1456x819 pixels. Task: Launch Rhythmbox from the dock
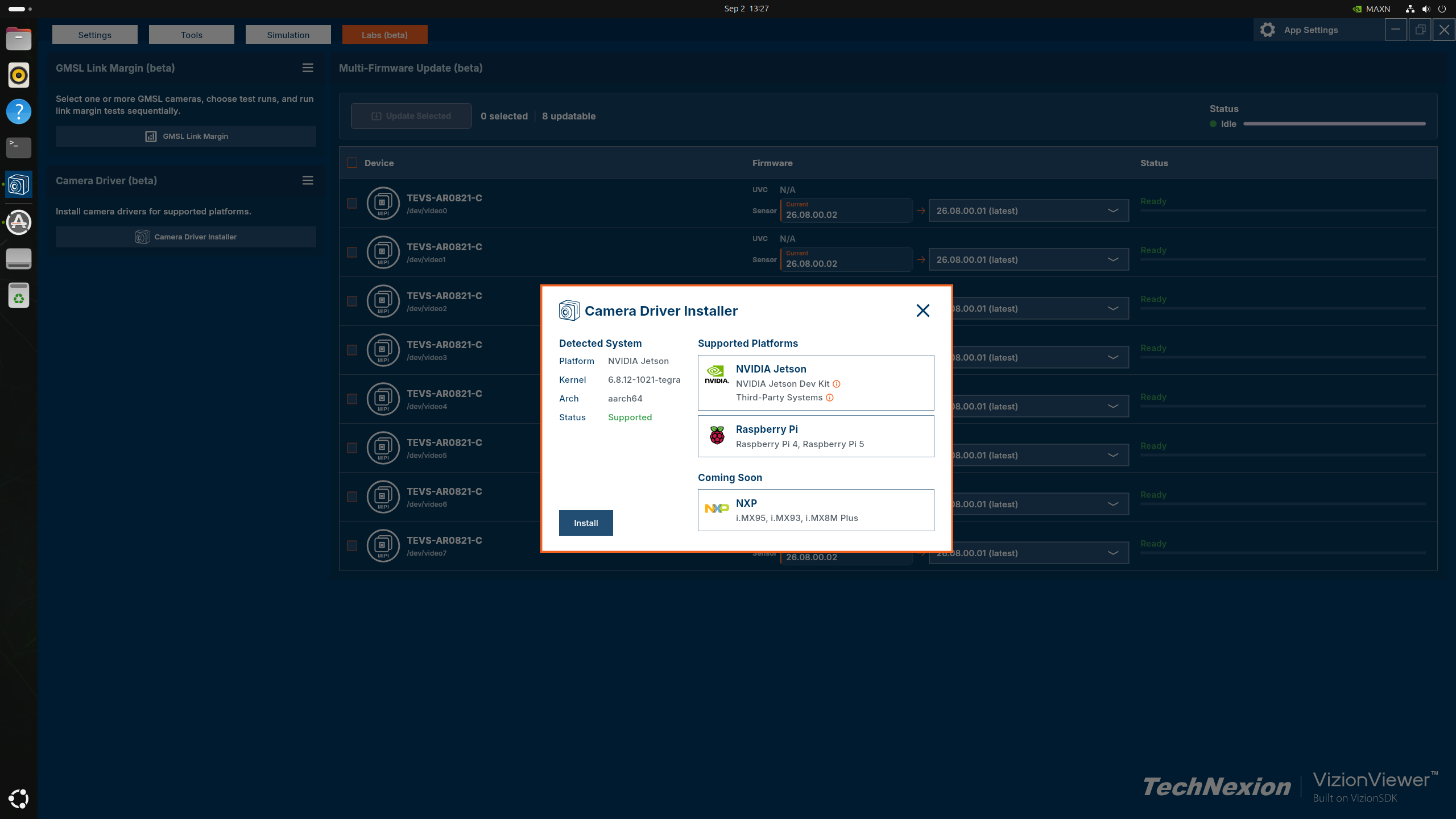(x=19, y=75)
